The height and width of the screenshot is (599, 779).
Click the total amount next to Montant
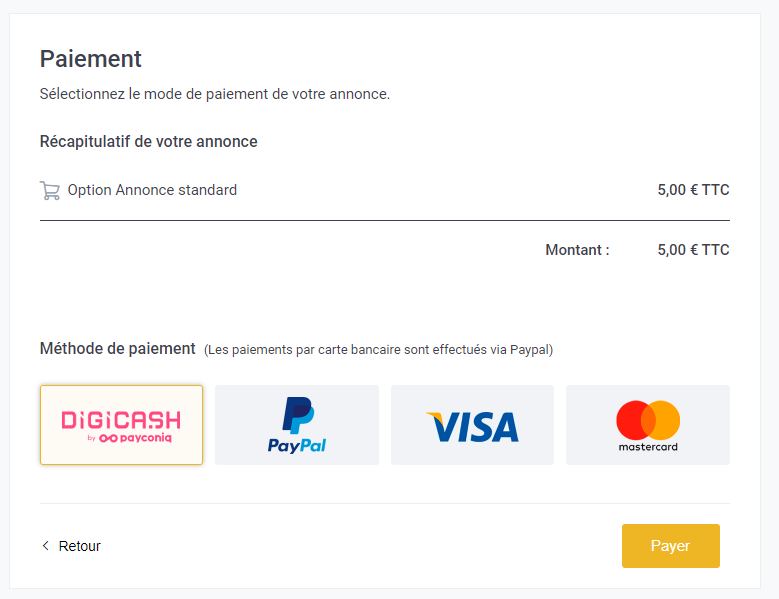tap(694, 250)
